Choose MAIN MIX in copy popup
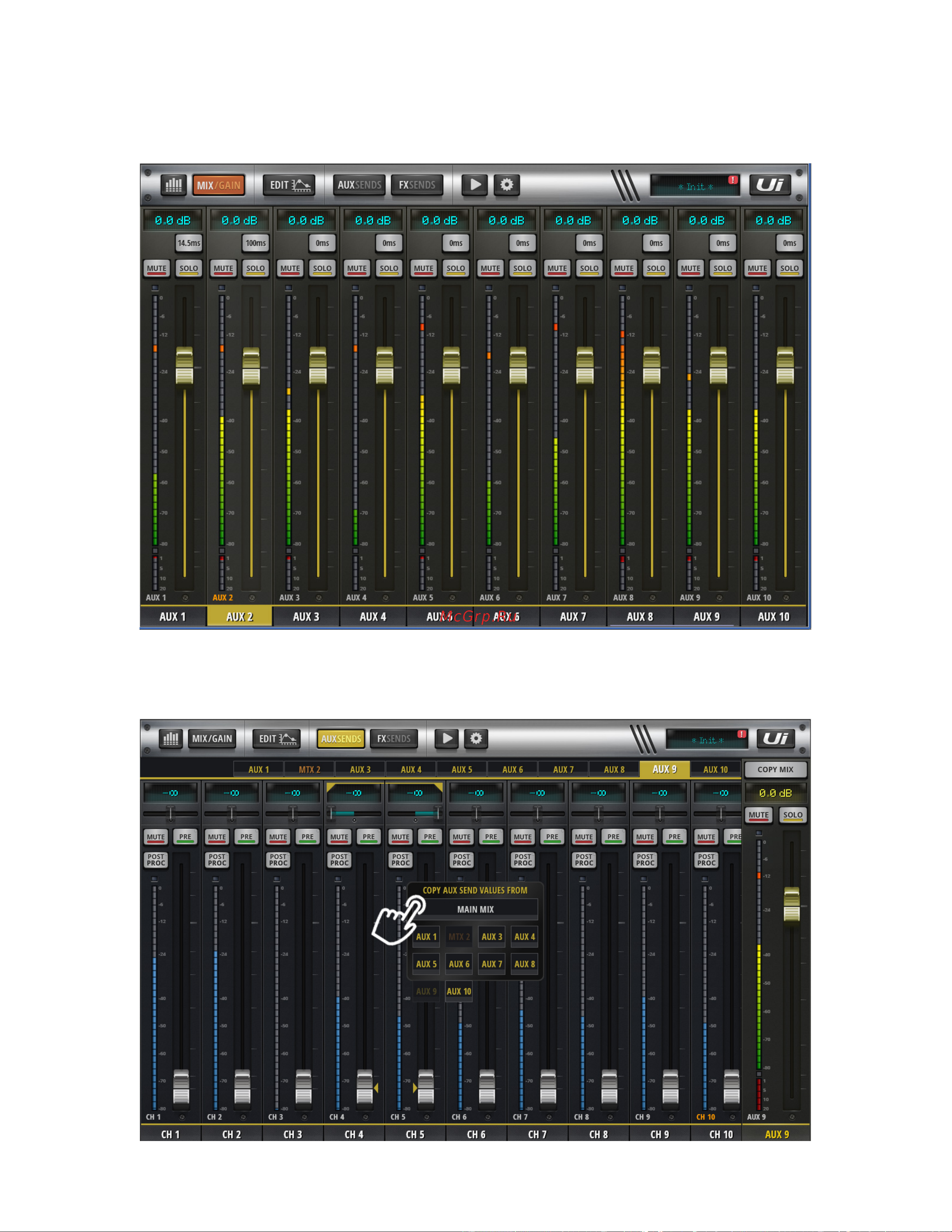This screenshot has width=952, height=1232. [475, 909]
